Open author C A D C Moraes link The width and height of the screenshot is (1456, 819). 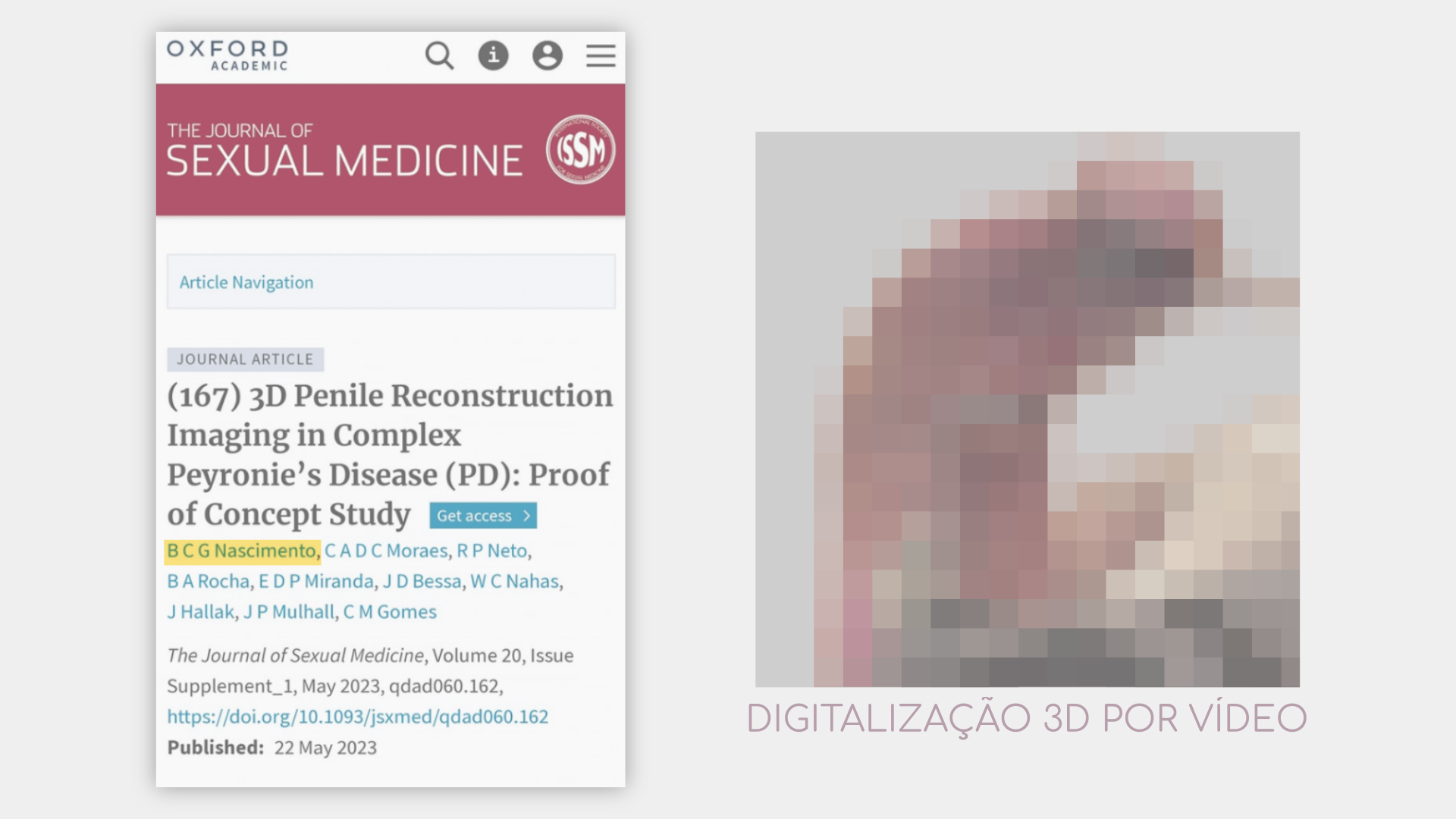tap(386, 551)
